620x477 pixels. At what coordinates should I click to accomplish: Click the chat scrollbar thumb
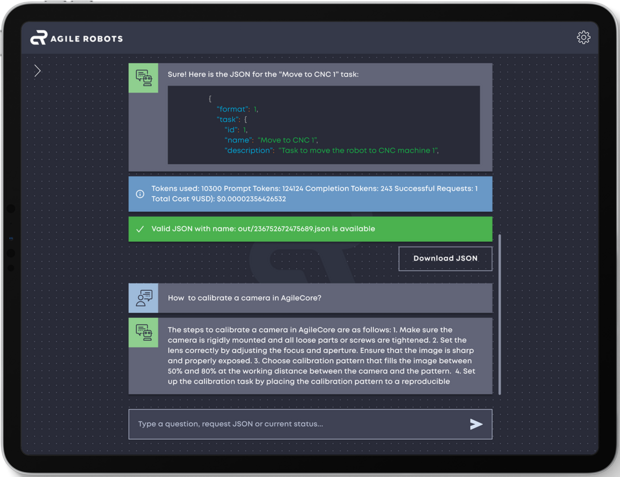coord(500,314)
